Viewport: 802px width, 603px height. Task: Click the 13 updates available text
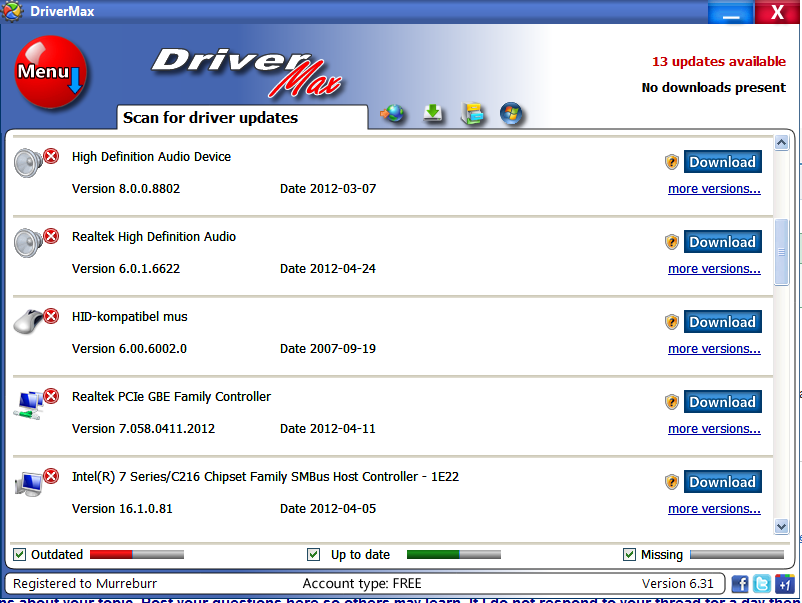click(719, 61)
